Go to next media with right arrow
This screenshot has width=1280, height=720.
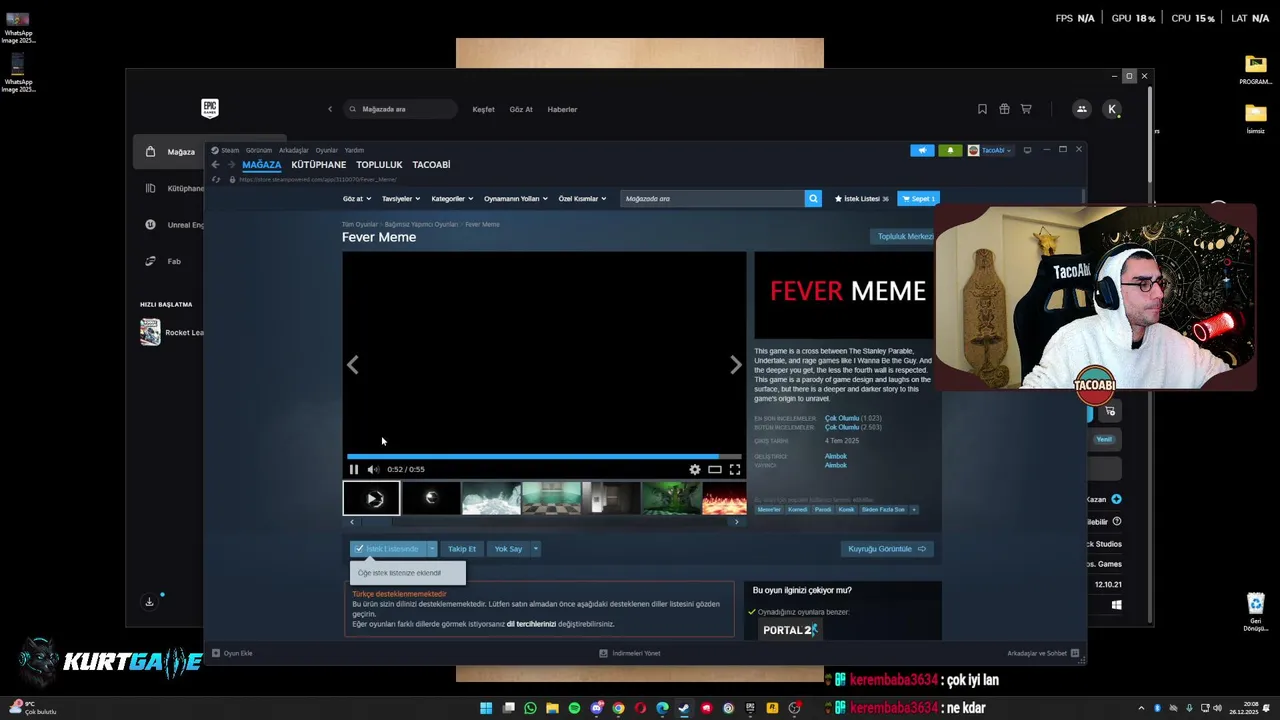point(736,365)
